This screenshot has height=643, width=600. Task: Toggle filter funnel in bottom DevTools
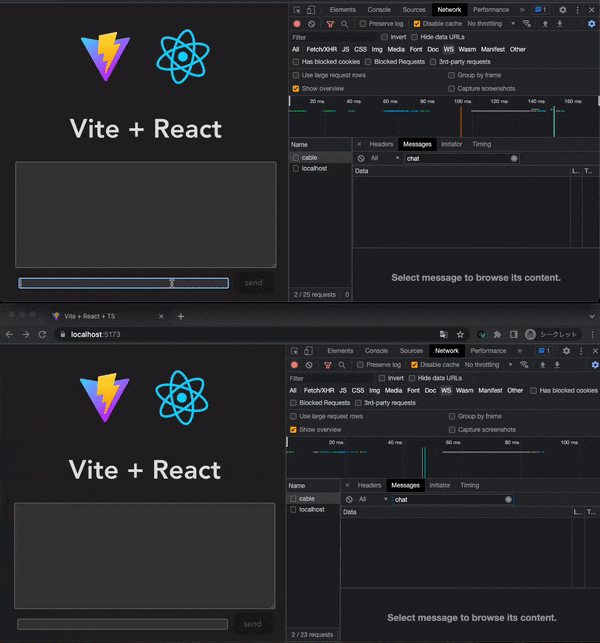[328, 365]
